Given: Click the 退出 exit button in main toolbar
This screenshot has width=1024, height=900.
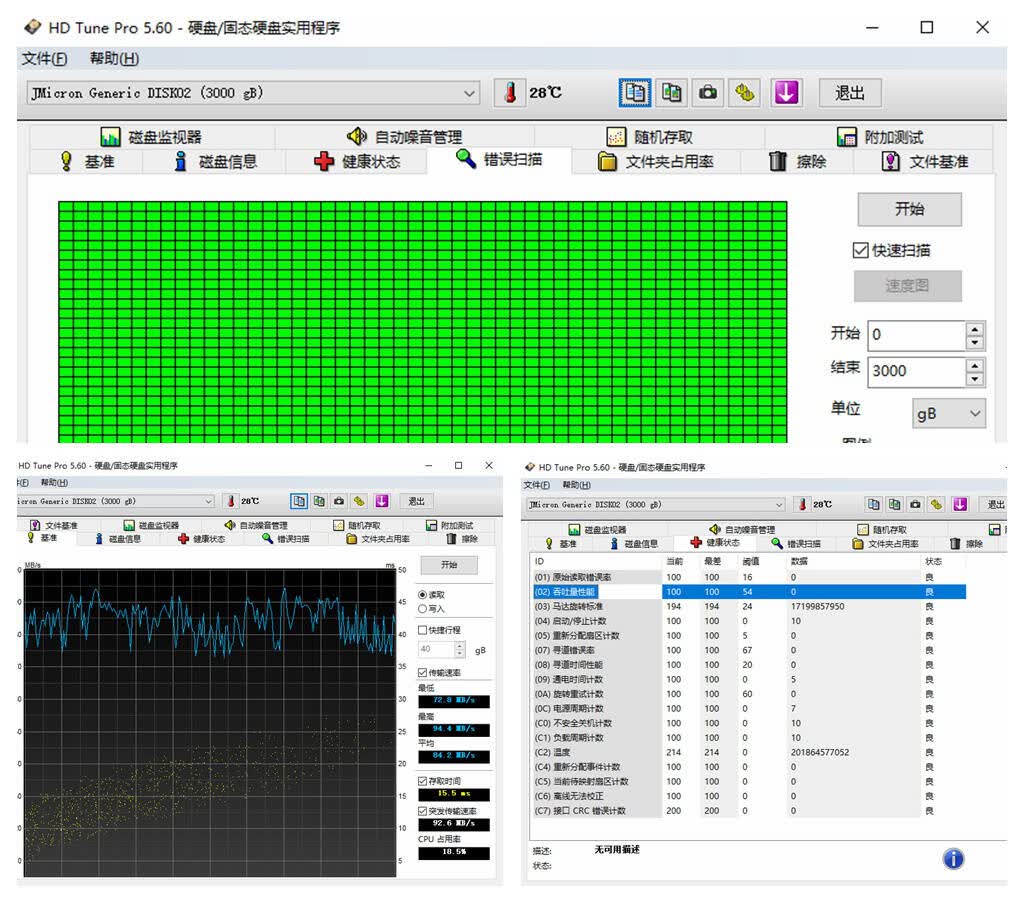Looking at the screenshot, I should (850, 93).
